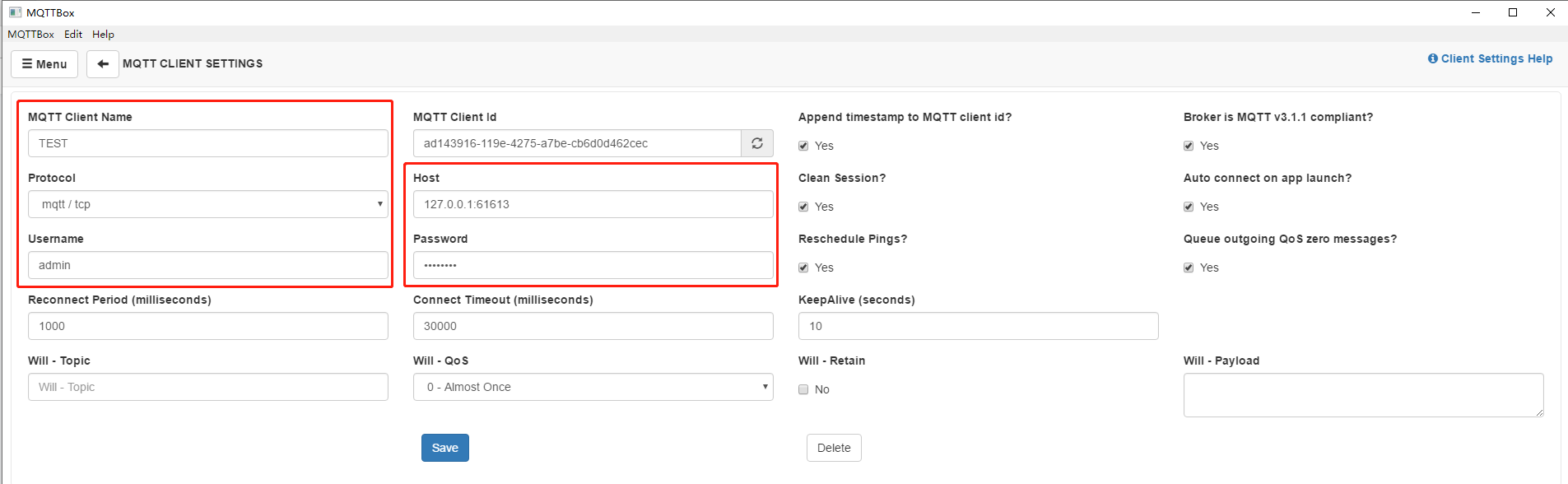This screenshot has height=484, width=1568.
Task: Click the Connect Timeout field
Action: point(593,326)
